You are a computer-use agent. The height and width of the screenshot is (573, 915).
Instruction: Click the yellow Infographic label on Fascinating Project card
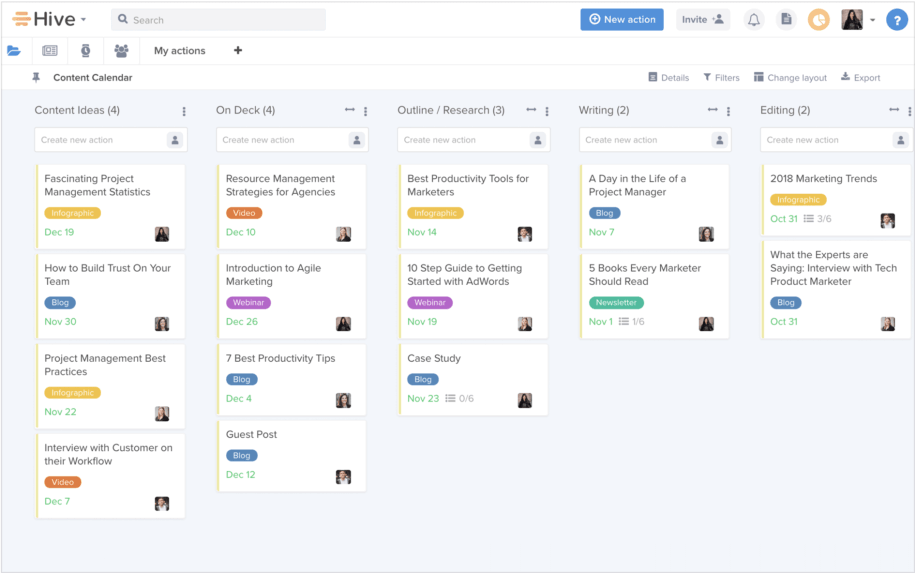(72, 213)
